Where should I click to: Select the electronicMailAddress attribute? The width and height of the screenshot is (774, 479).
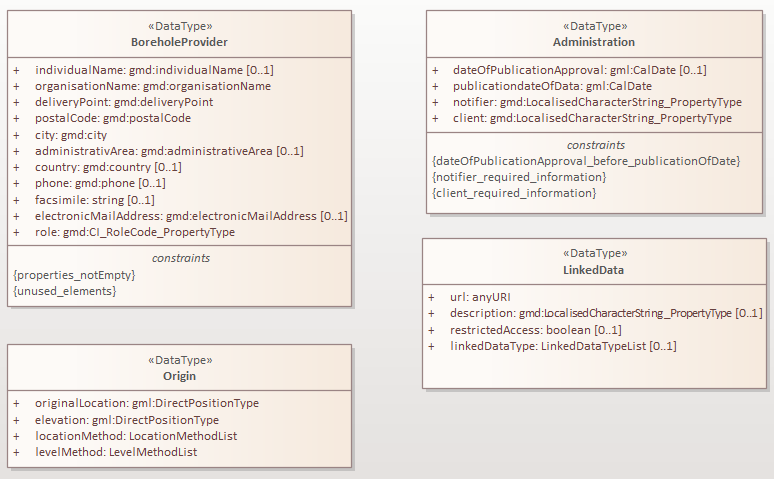[191, 216]
